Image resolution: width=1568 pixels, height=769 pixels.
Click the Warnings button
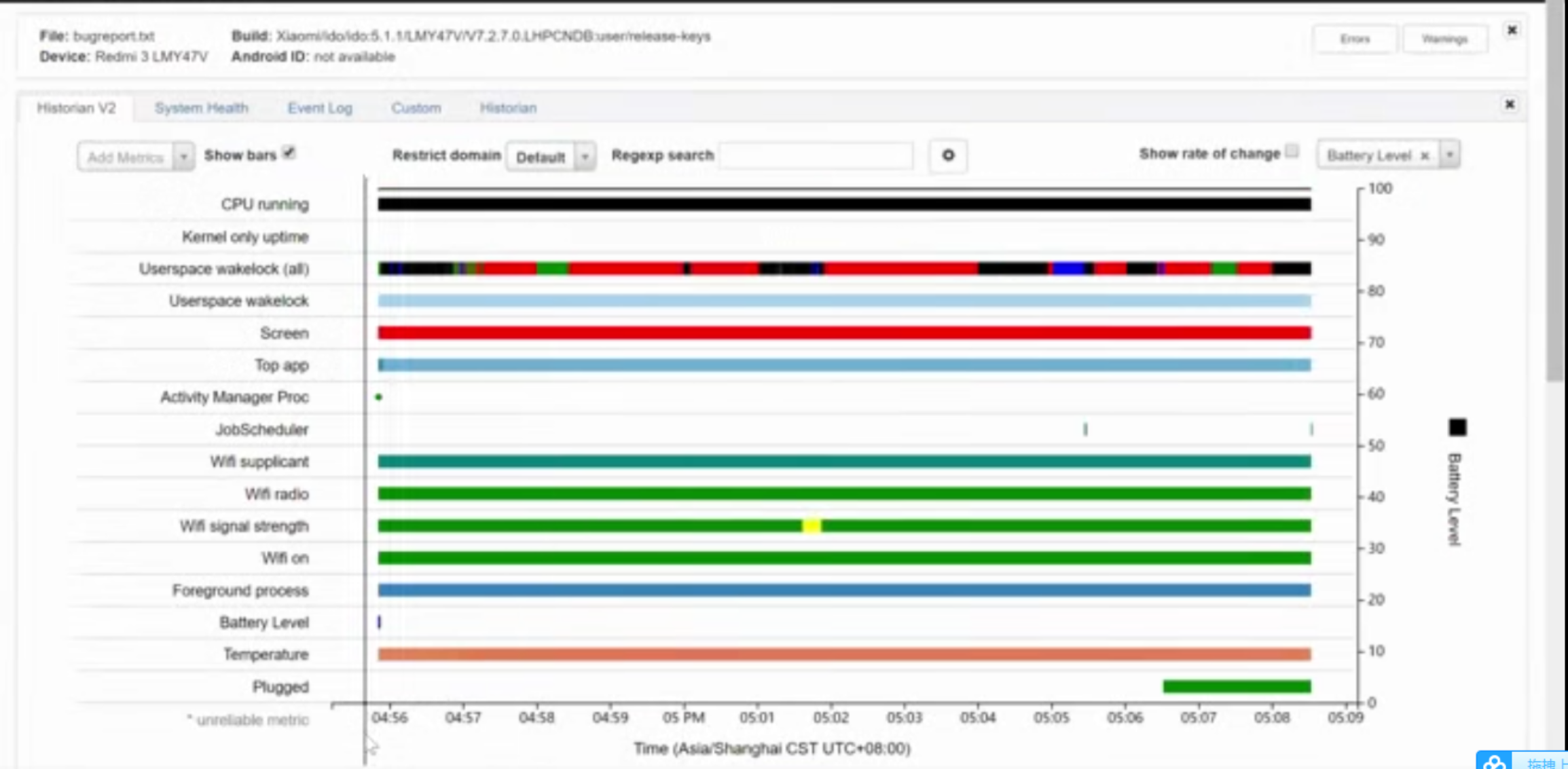coord(1444,39)
